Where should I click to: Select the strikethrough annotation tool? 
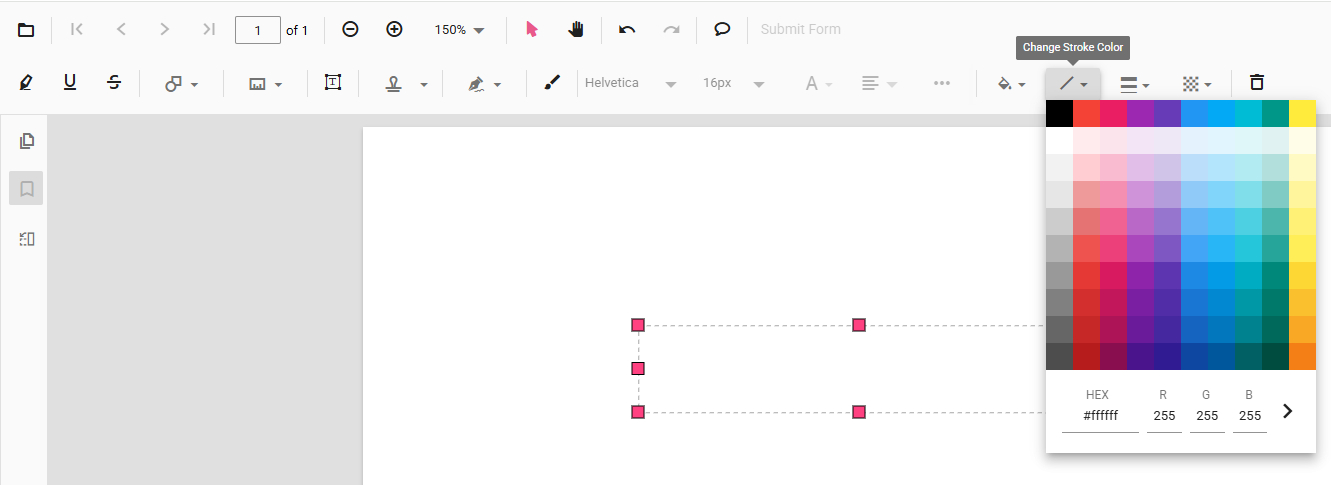[114, 83]
